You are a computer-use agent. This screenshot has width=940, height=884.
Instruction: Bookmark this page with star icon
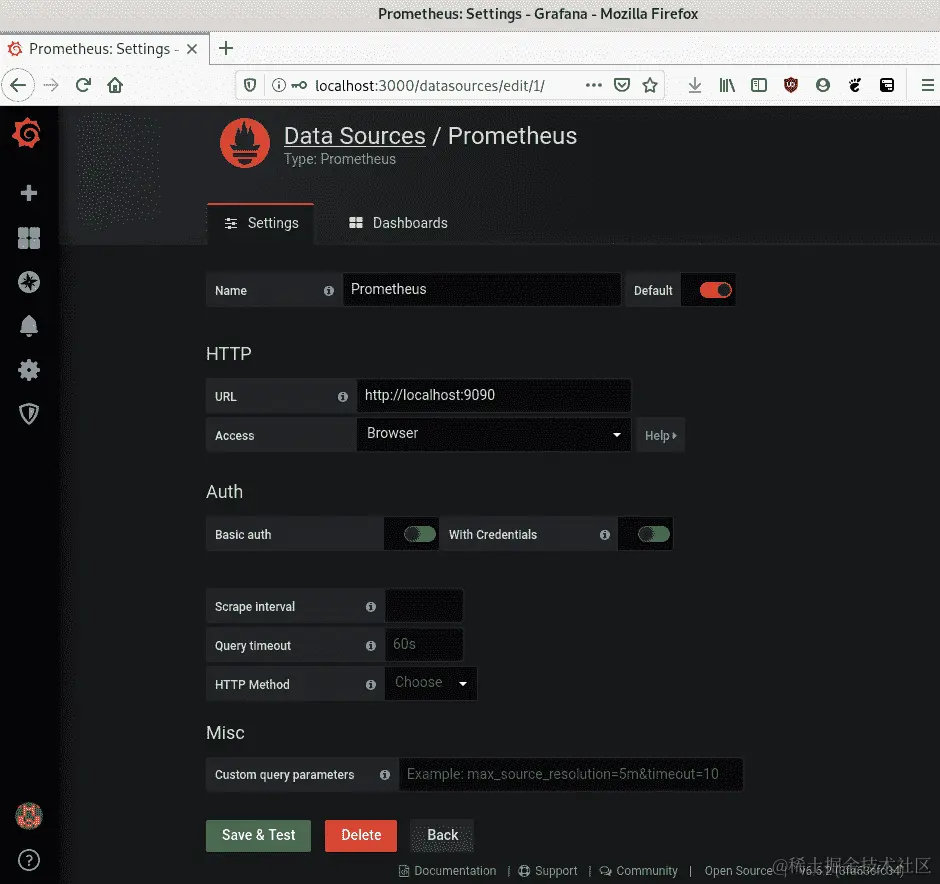tap(650, 85)
